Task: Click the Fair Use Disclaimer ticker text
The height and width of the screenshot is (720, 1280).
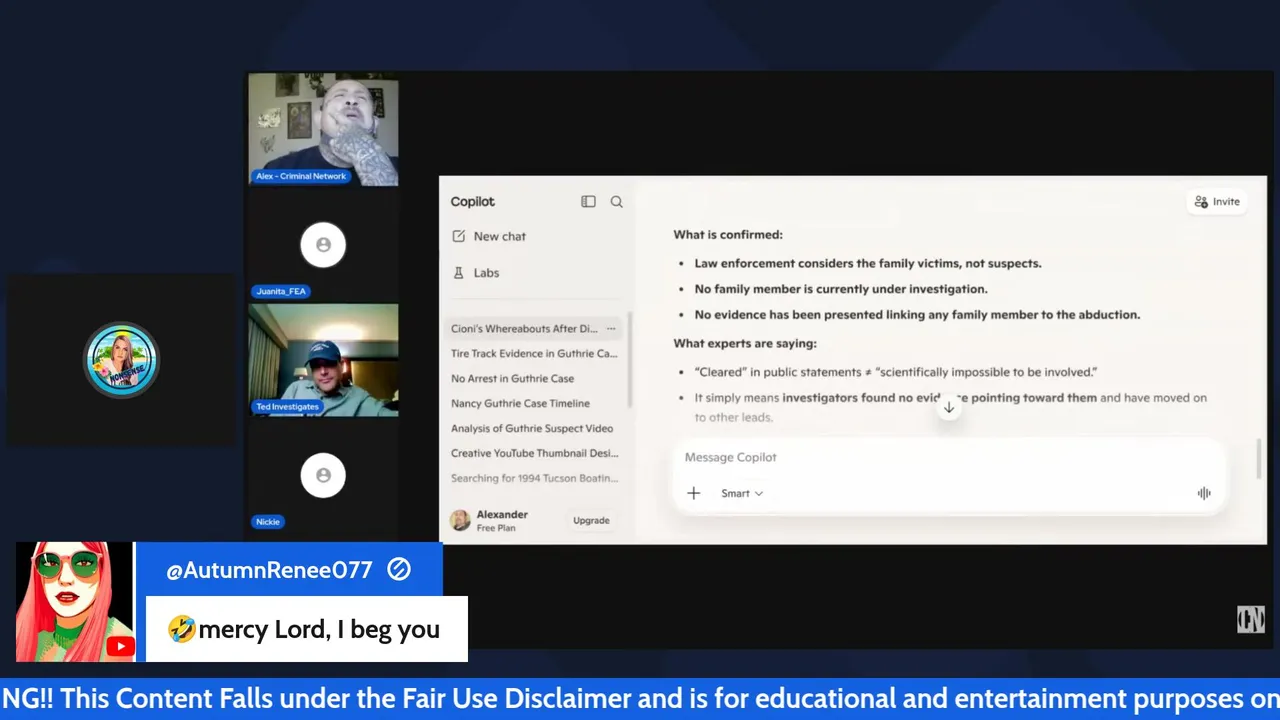Action: 640,699
